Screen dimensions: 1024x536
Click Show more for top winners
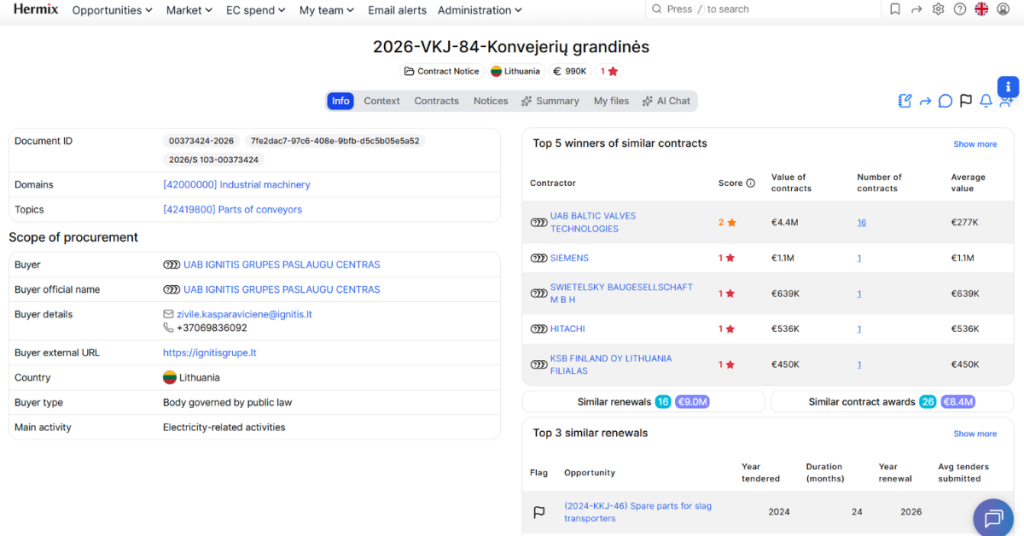click(x=974, y=144)
